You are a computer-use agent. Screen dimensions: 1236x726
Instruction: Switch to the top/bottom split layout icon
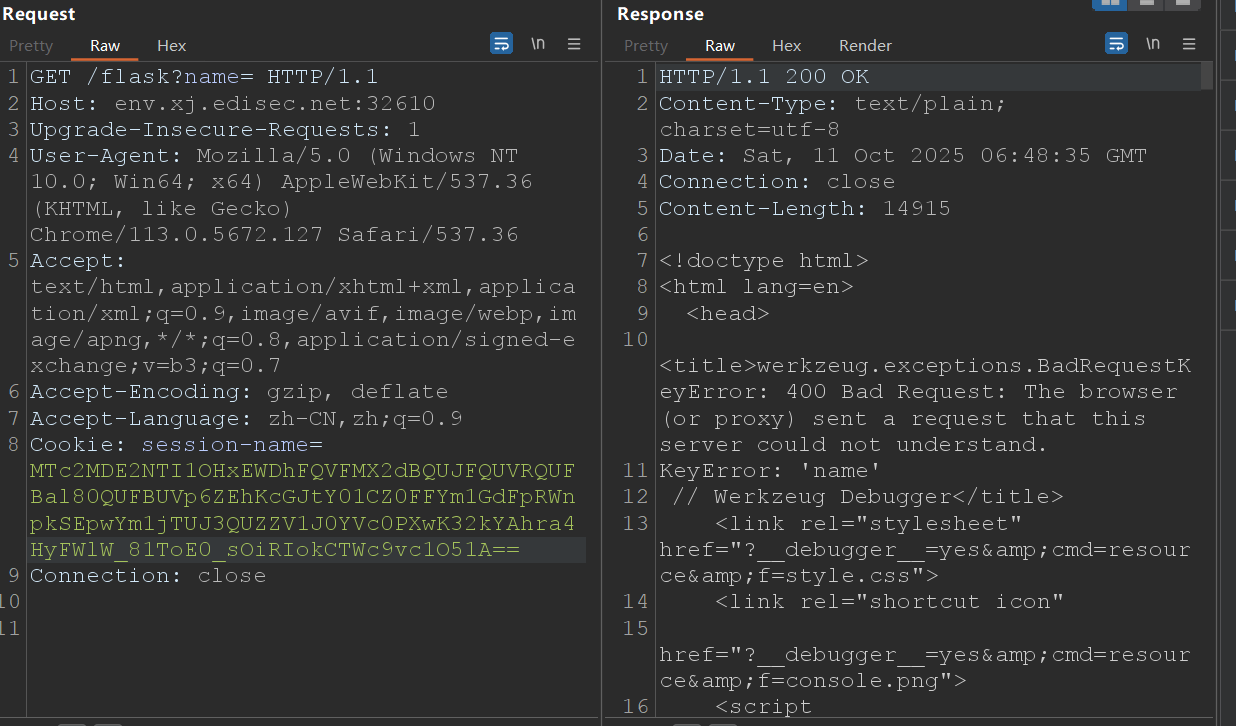1146,3
